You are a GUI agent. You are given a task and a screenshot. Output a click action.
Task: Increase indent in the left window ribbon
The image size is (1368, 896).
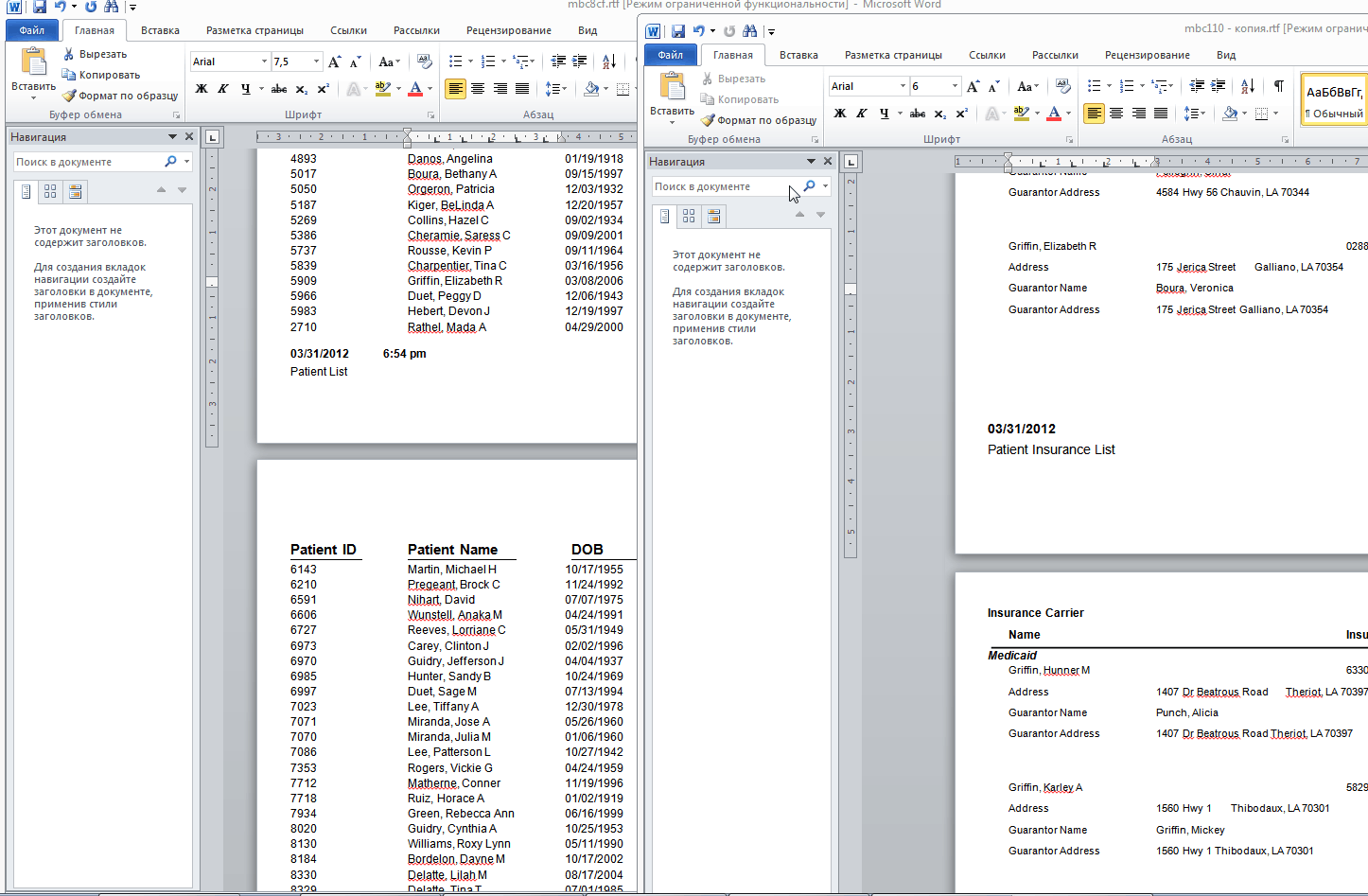coord(580,61)
